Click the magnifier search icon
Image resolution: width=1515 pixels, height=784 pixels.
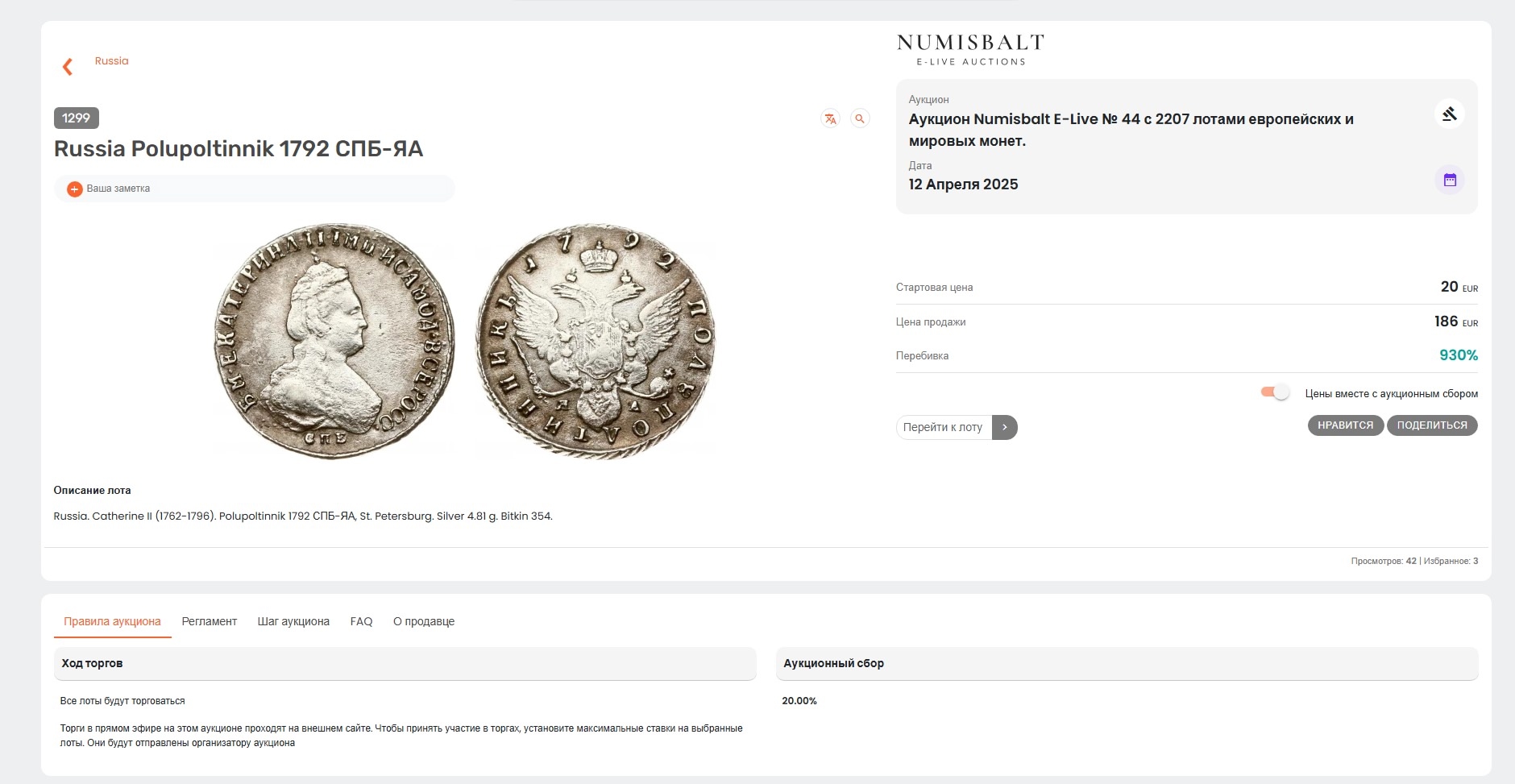[860, 118]
